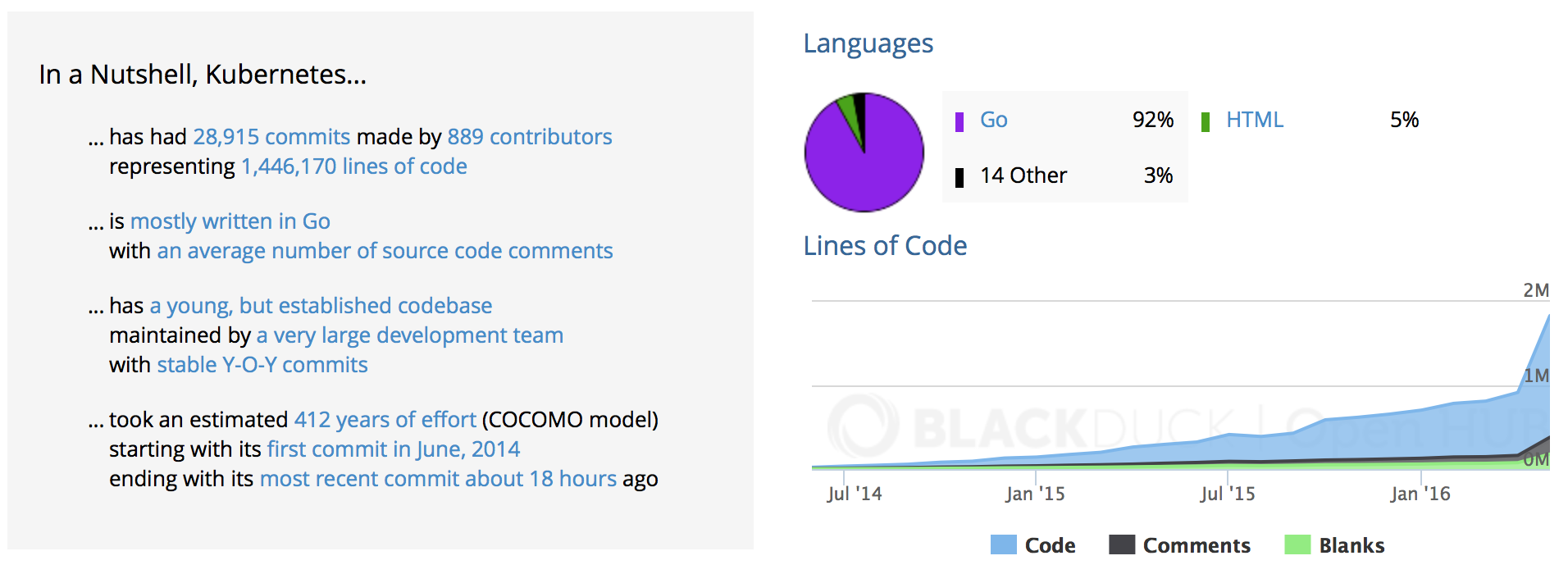Image resolution: width=1568 pixels, height=574 pixels.
Task: Open 1,446,170 lines of code link
Action: point(353,166)
